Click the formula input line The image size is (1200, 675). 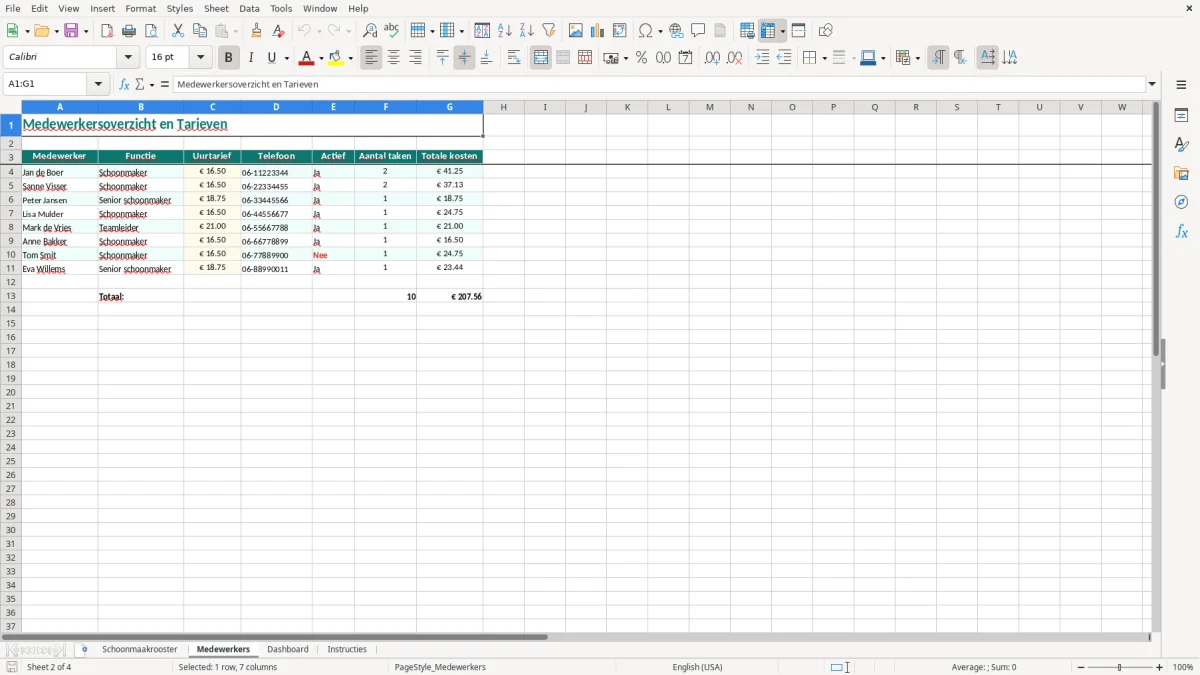[659, 84]
